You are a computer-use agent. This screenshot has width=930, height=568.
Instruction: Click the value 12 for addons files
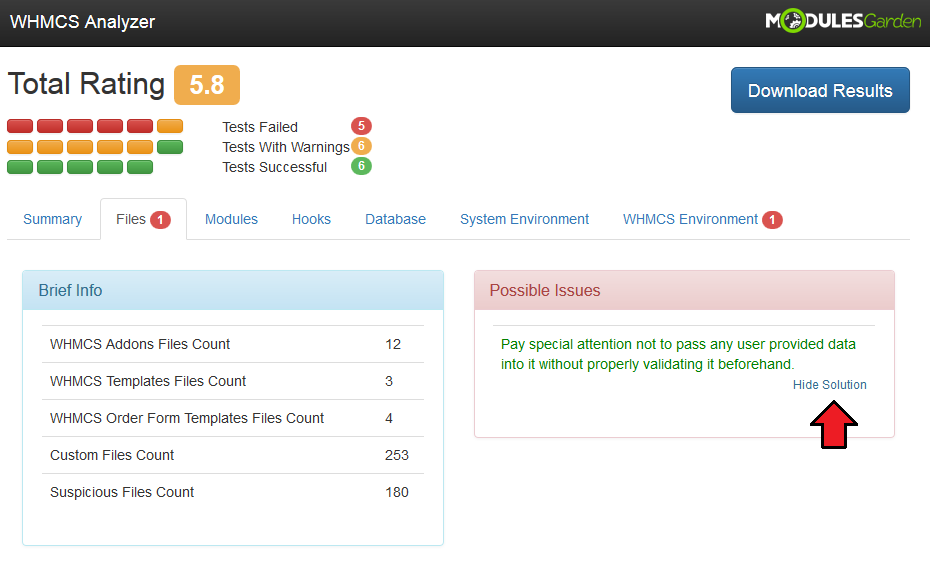coord(393,344)
